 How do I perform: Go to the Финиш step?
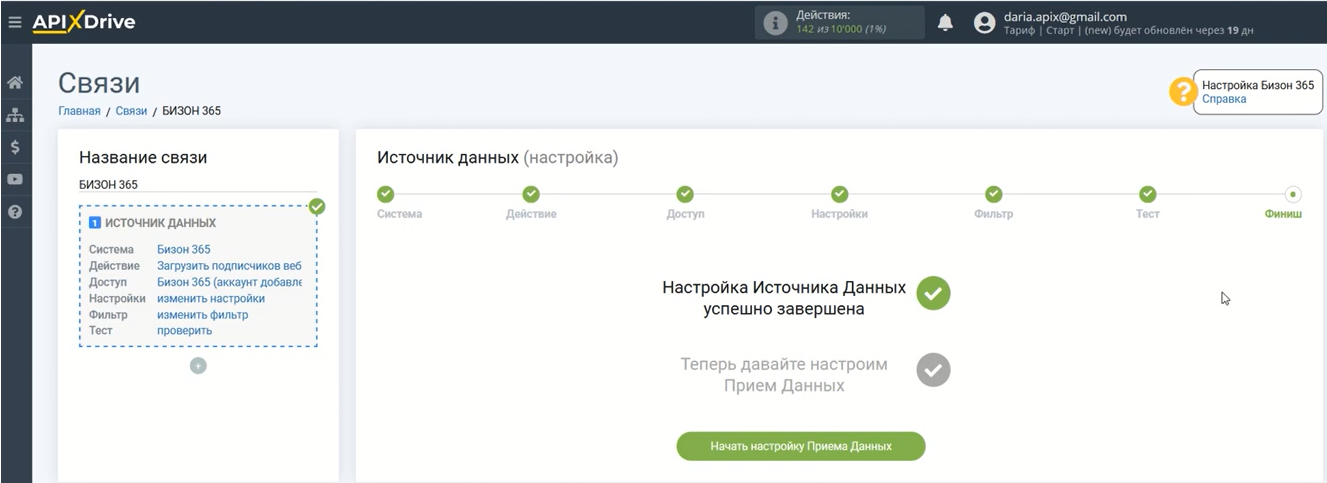[x=1293, y=194]
